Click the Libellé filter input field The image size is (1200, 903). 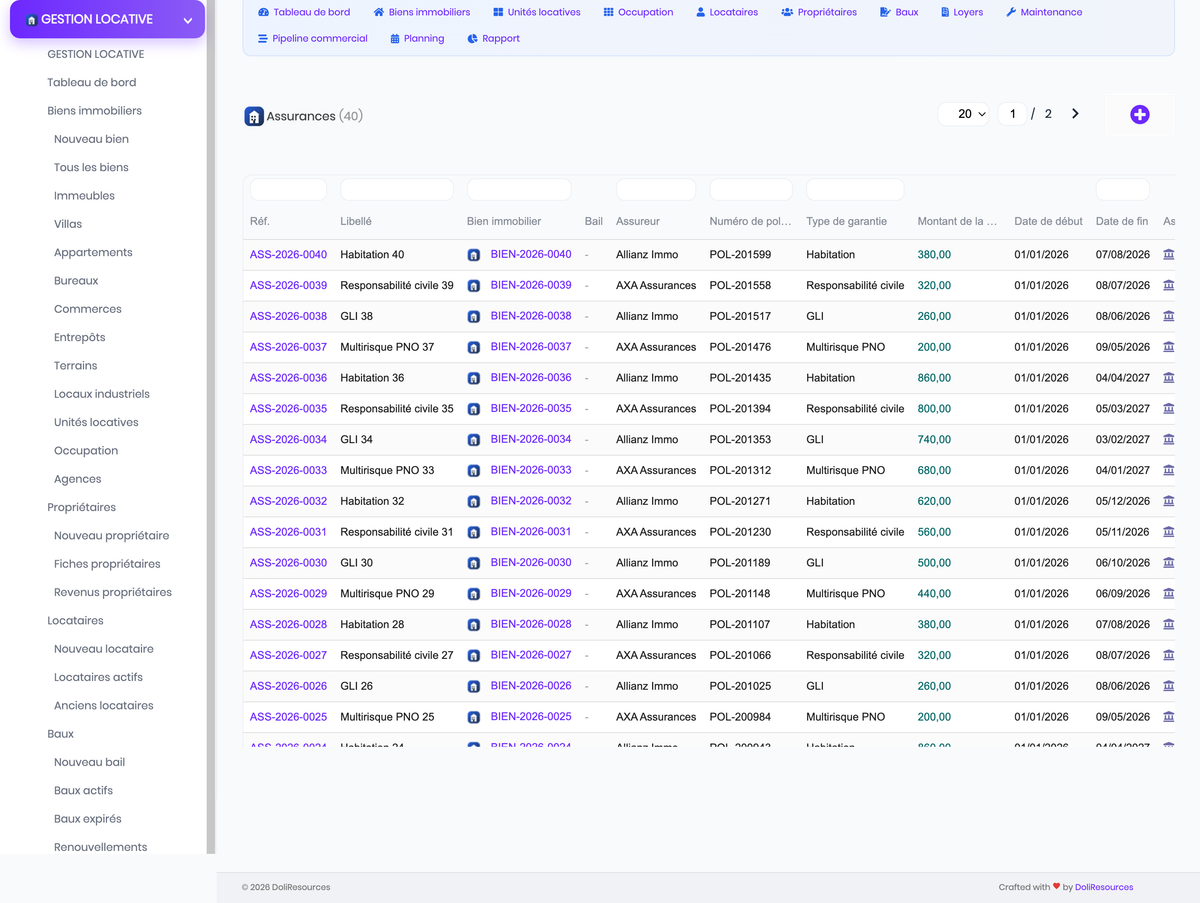pyautogui.click(x=397, y=190)
